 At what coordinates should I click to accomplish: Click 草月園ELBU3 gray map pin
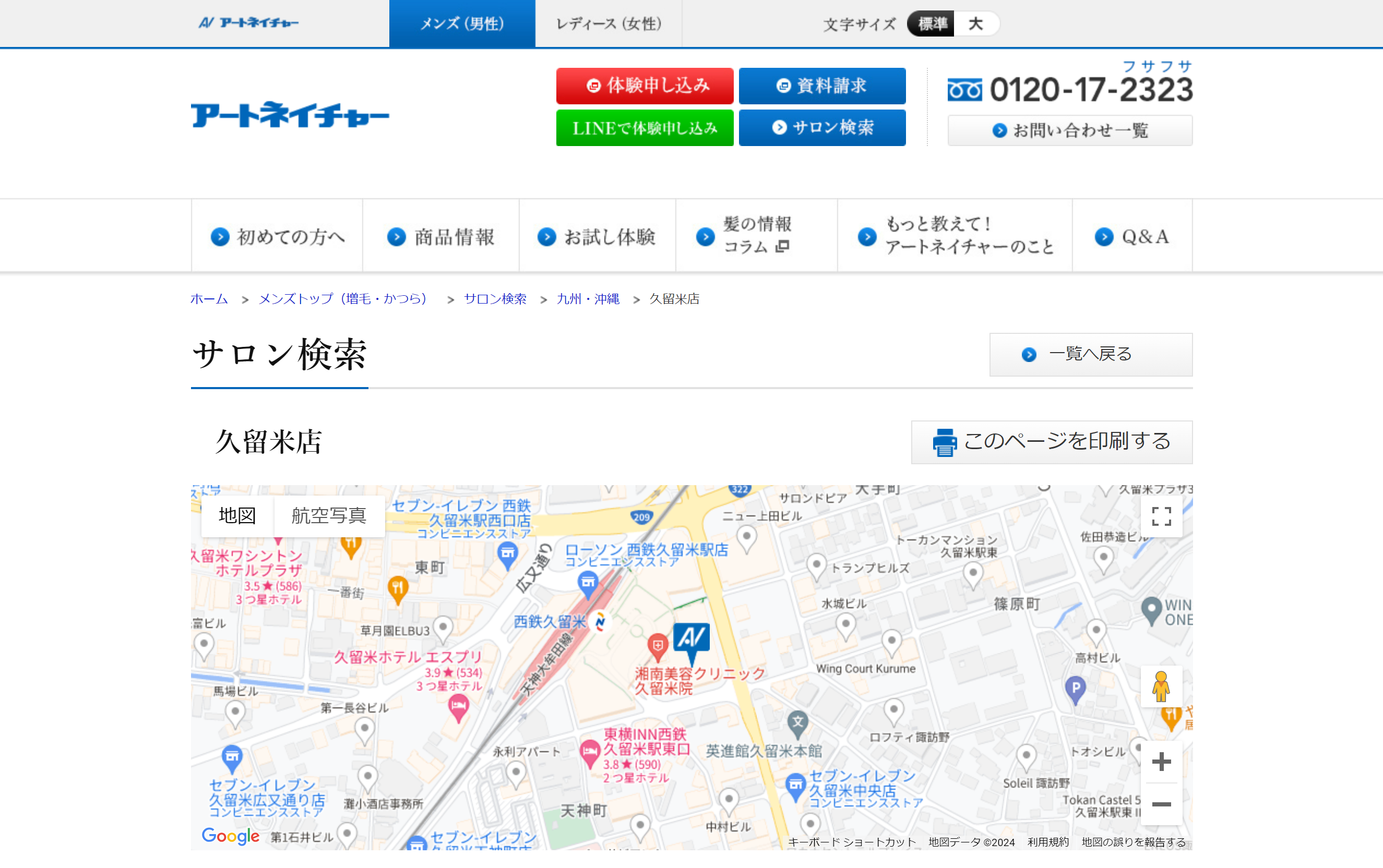tap(443, 629)
